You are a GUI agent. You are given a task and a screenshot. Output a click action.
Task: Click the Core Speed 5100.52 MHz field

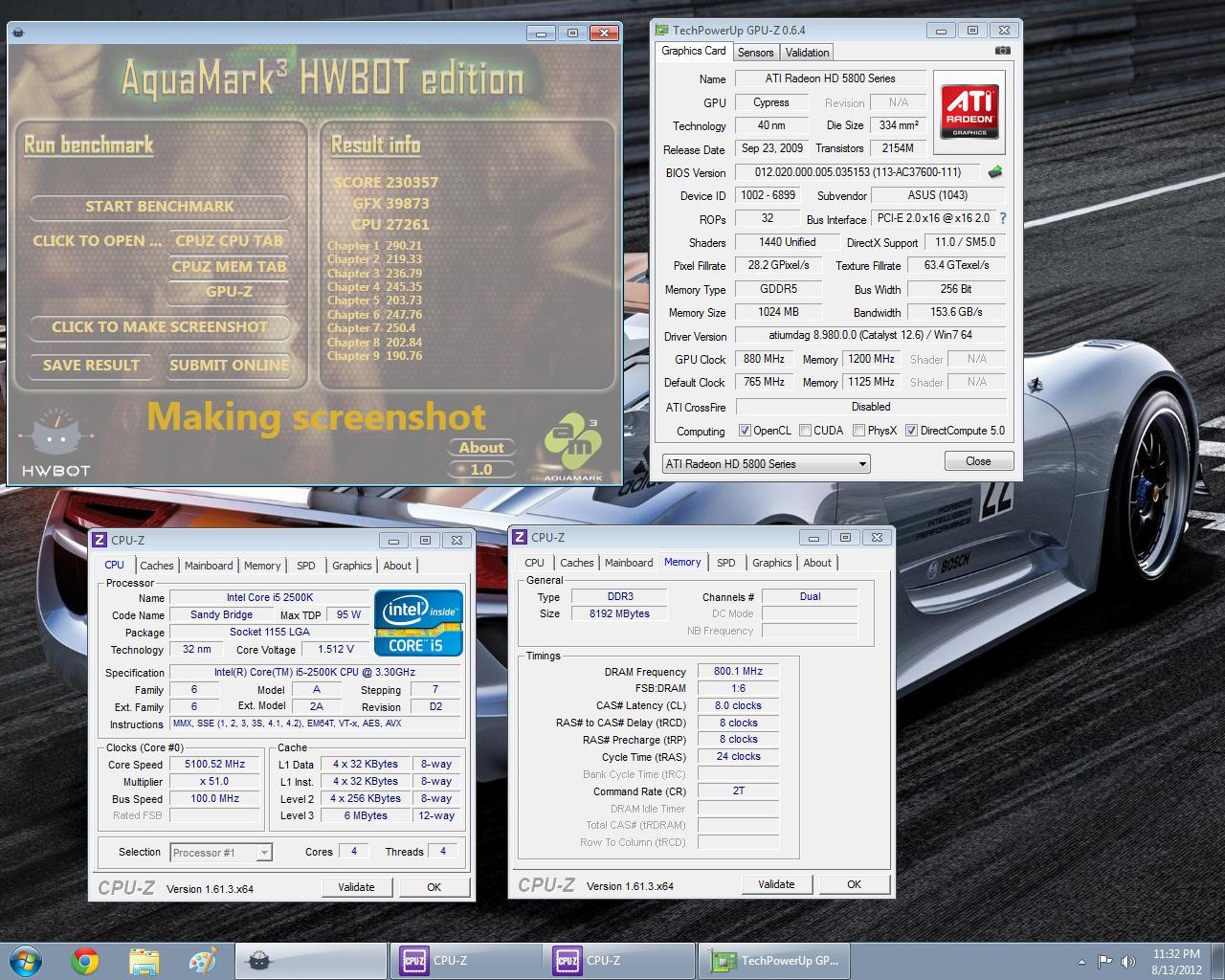pos(215,765)
